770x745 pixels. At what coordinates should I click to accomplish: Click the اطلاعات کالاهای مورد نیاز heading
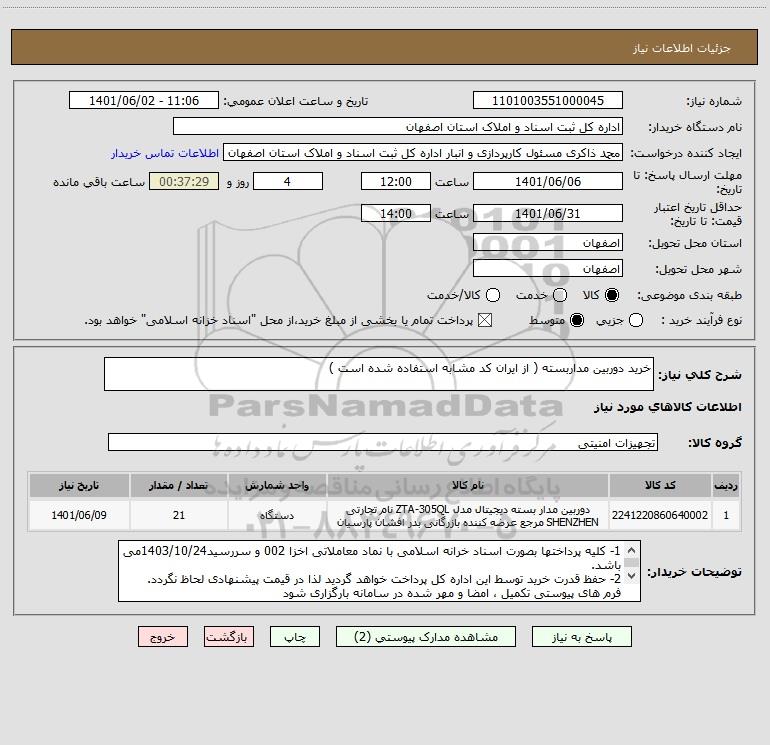[x=668, y=407]
